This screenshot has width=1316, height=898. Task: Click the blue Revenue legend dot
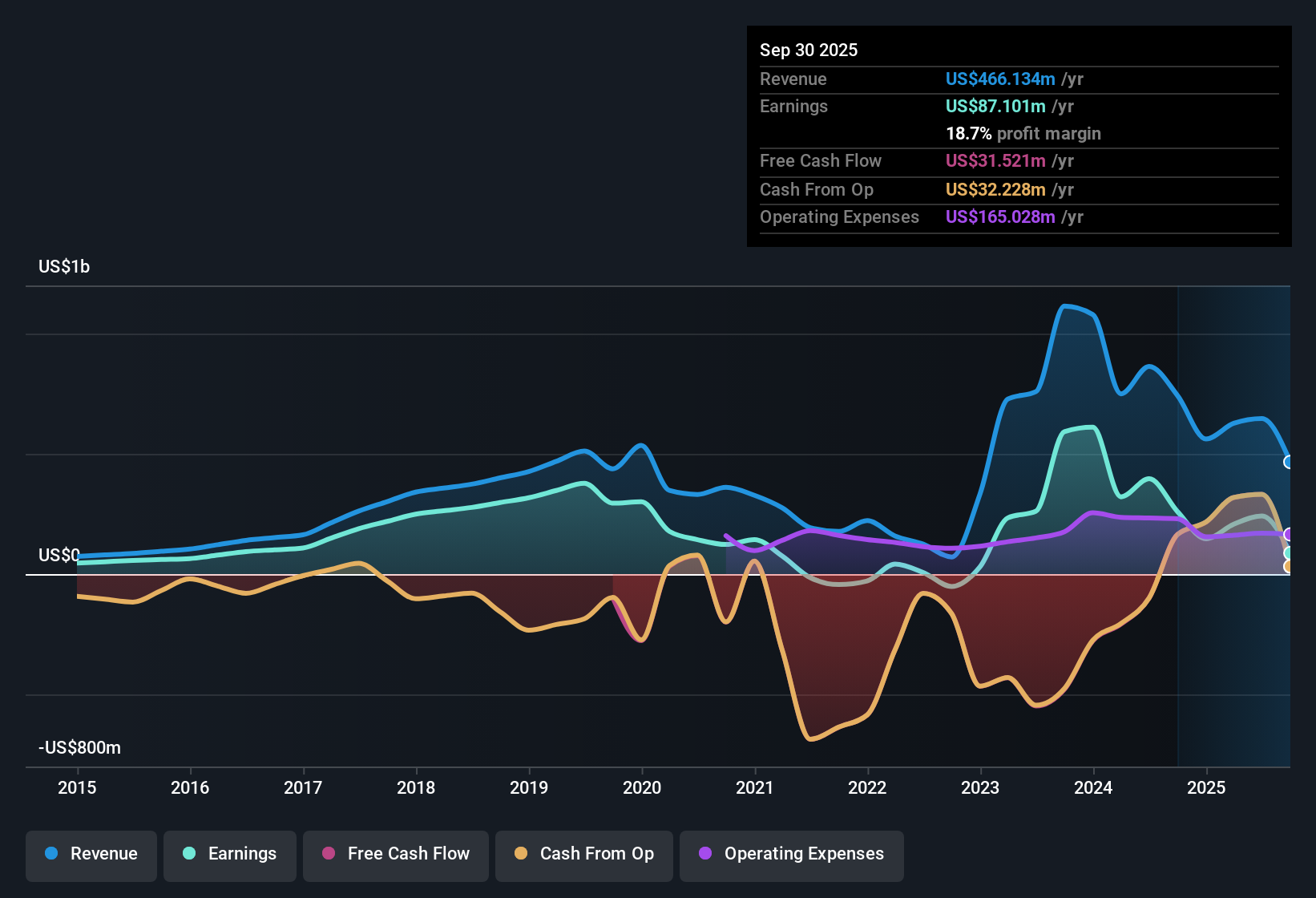[x=51, y=854]
